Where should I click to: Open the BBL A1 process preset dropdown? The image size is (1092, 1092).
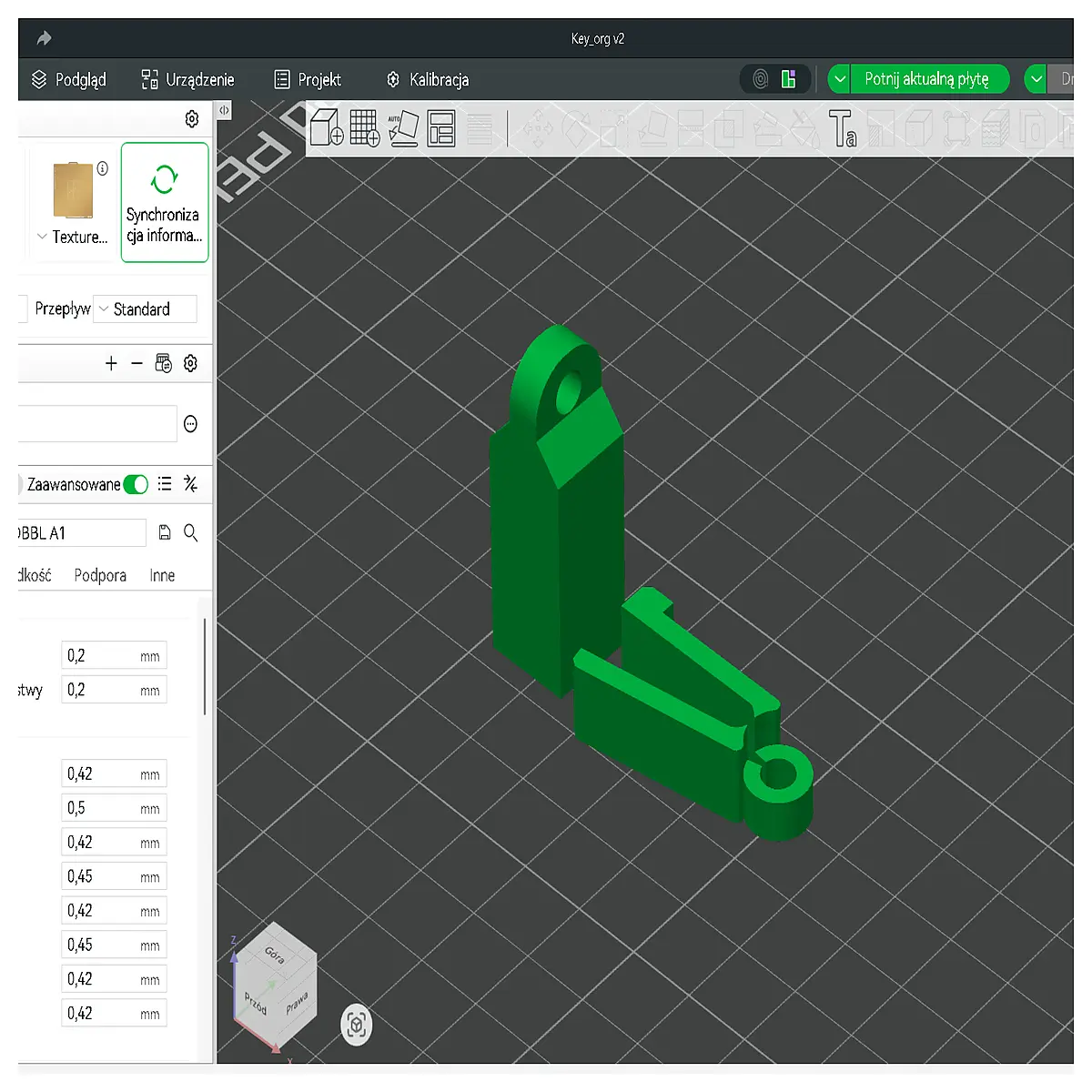point(82,533)
